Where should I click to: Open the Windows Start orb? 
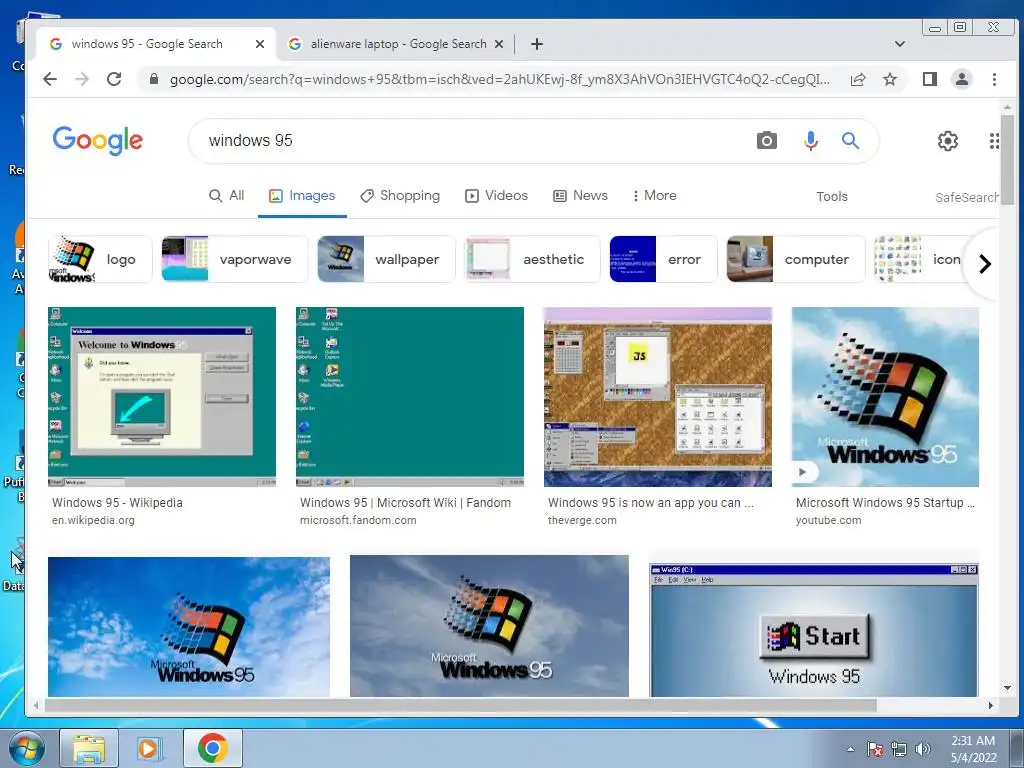27,748
